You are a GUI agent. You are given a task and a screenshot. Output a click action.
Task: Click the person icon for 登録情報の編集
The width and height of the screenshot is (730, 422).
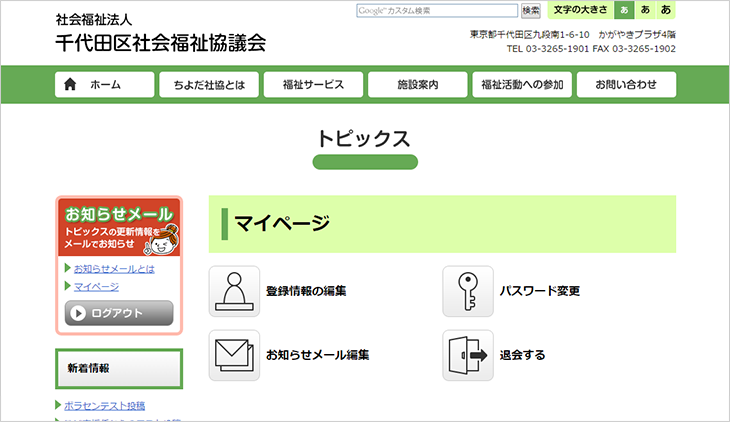[x=234, y=291]
